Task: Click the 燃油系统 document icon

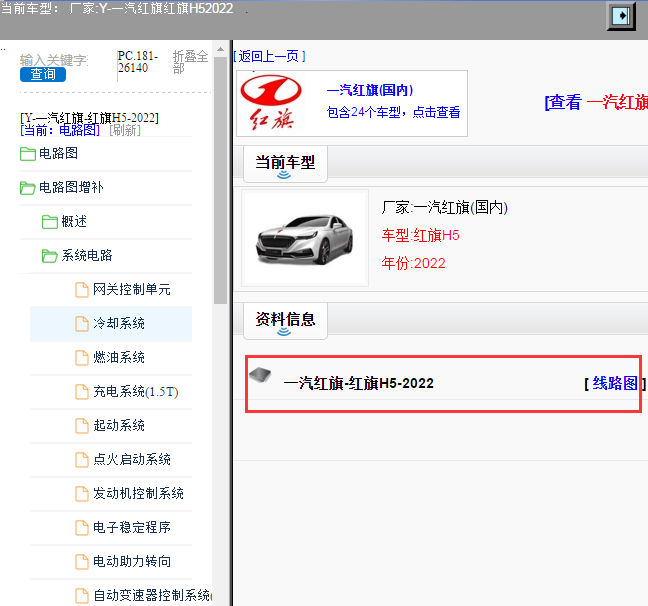Action: click(82, 358)
